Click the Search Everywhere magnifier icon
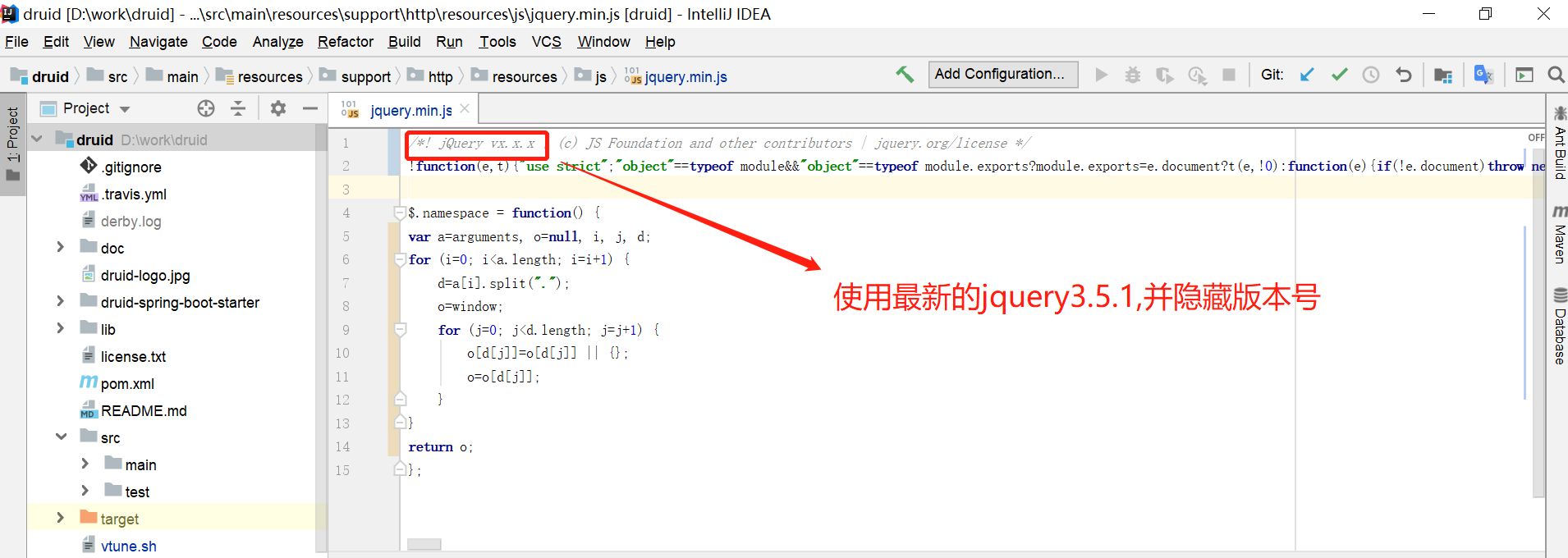Viewport: 1568px width, 558px height. tap(1555, 75)
